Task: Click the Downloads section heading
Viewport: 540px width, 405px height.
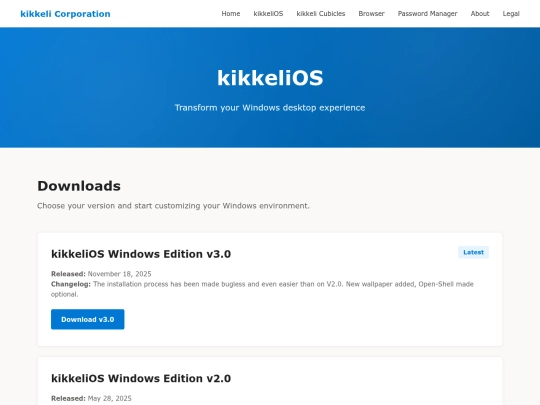Action: (x=79, y=186)
